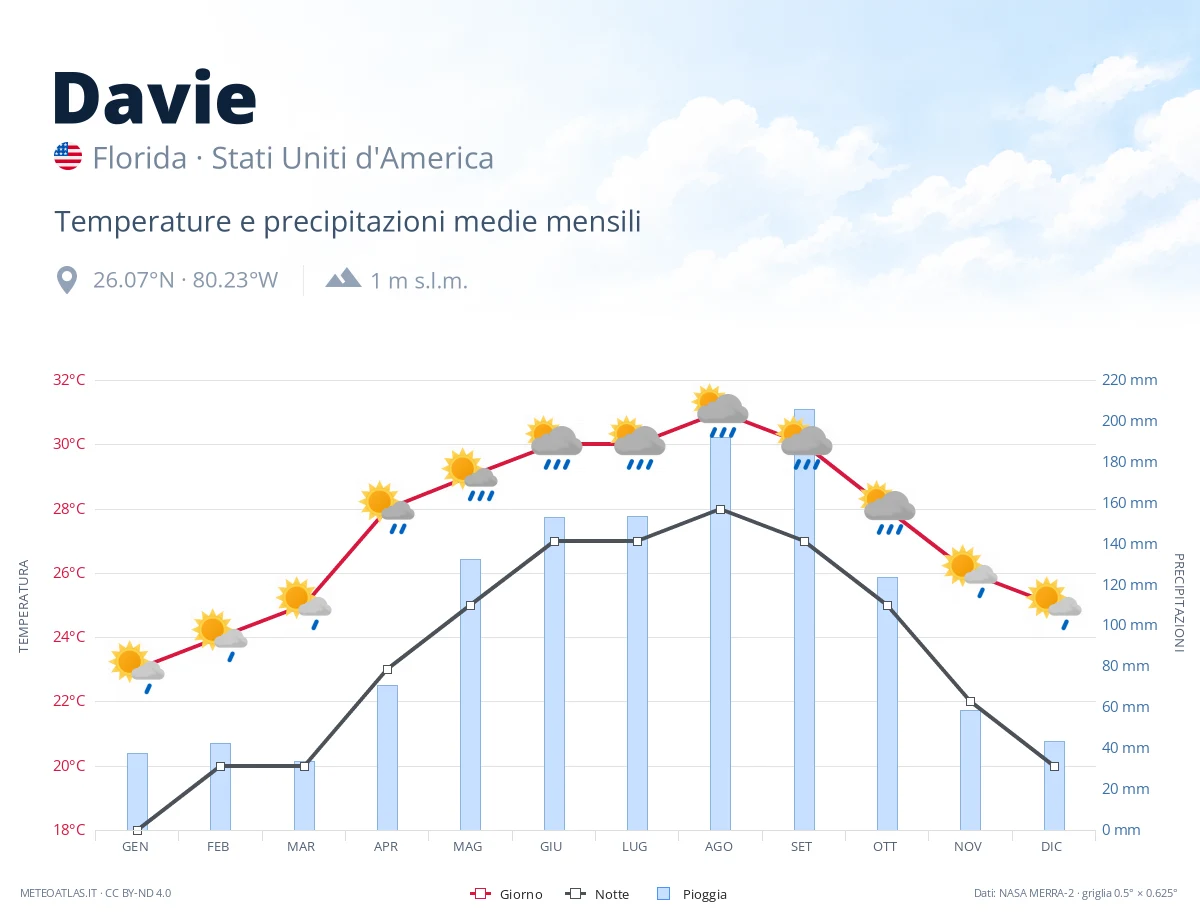
Task: Click the March weather icon
Action: click(304, 602)
